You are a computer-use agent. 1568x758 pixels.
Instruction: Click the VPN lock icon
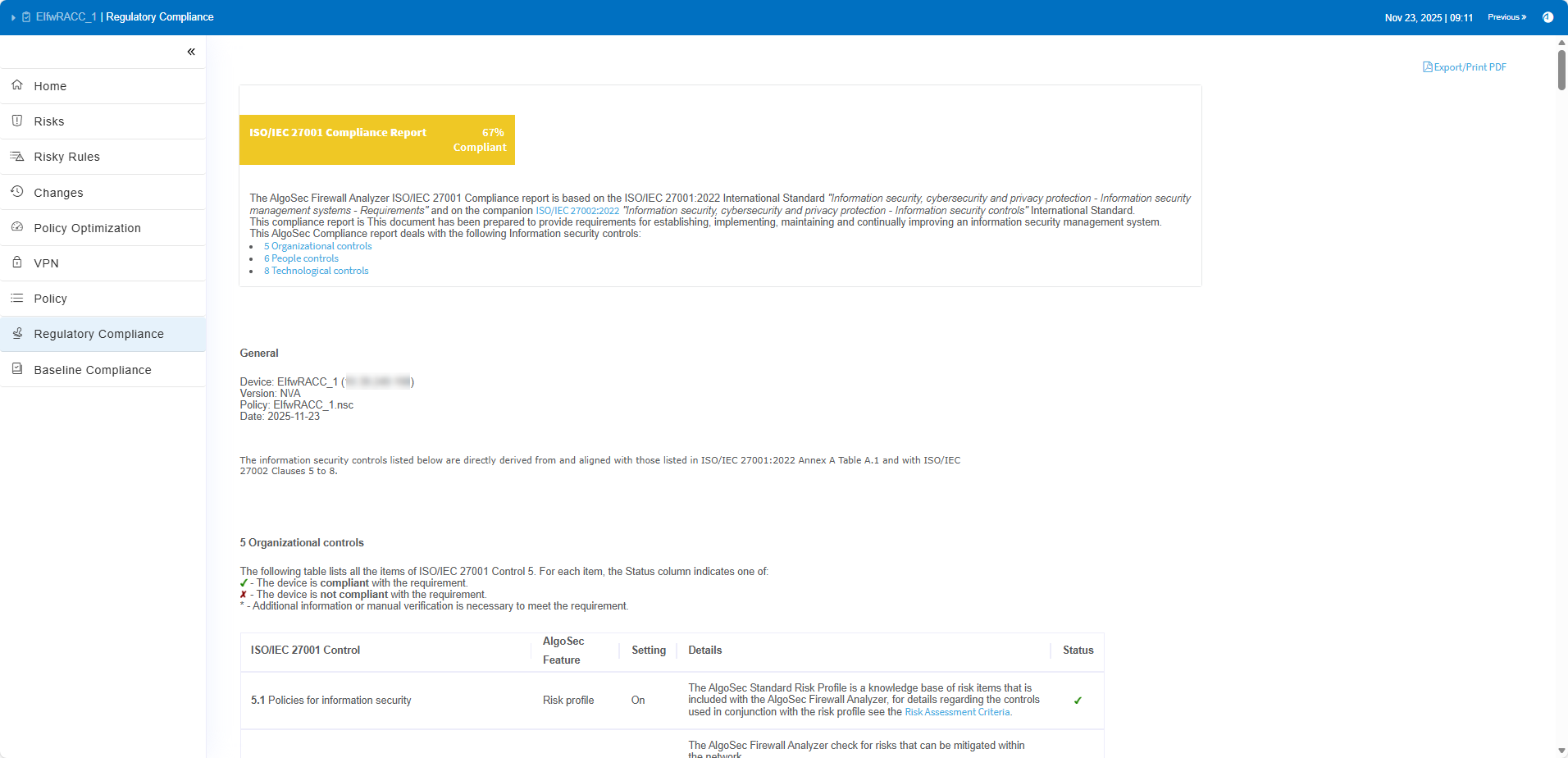pyautogui.click(x=17, y=263)
